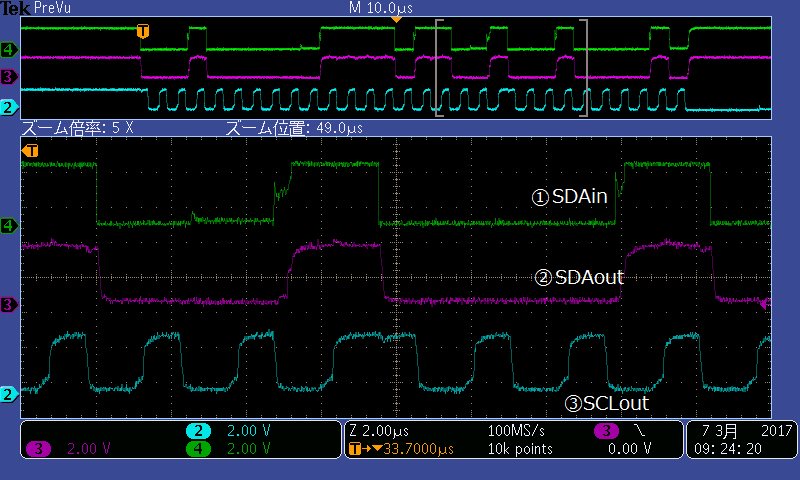Image resolution: width=800 pixels, height=480 pixels.
Task: Select channel 3 marker in zoom window
Action: (9, 305)
